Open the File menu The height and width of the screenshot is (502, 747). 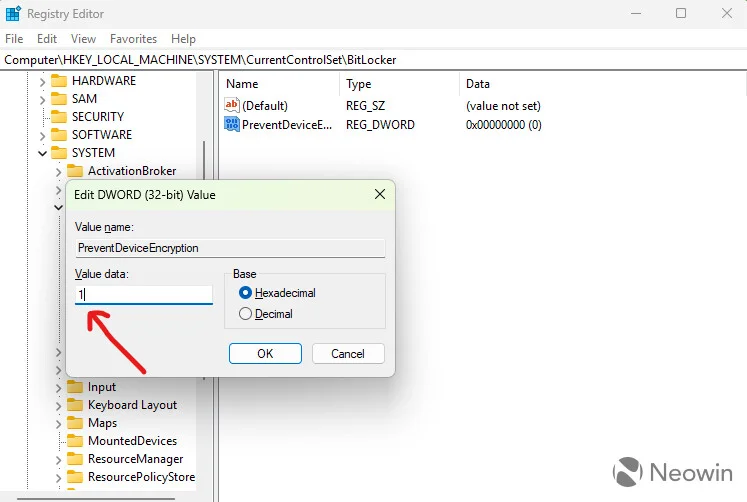coord(14,39)
